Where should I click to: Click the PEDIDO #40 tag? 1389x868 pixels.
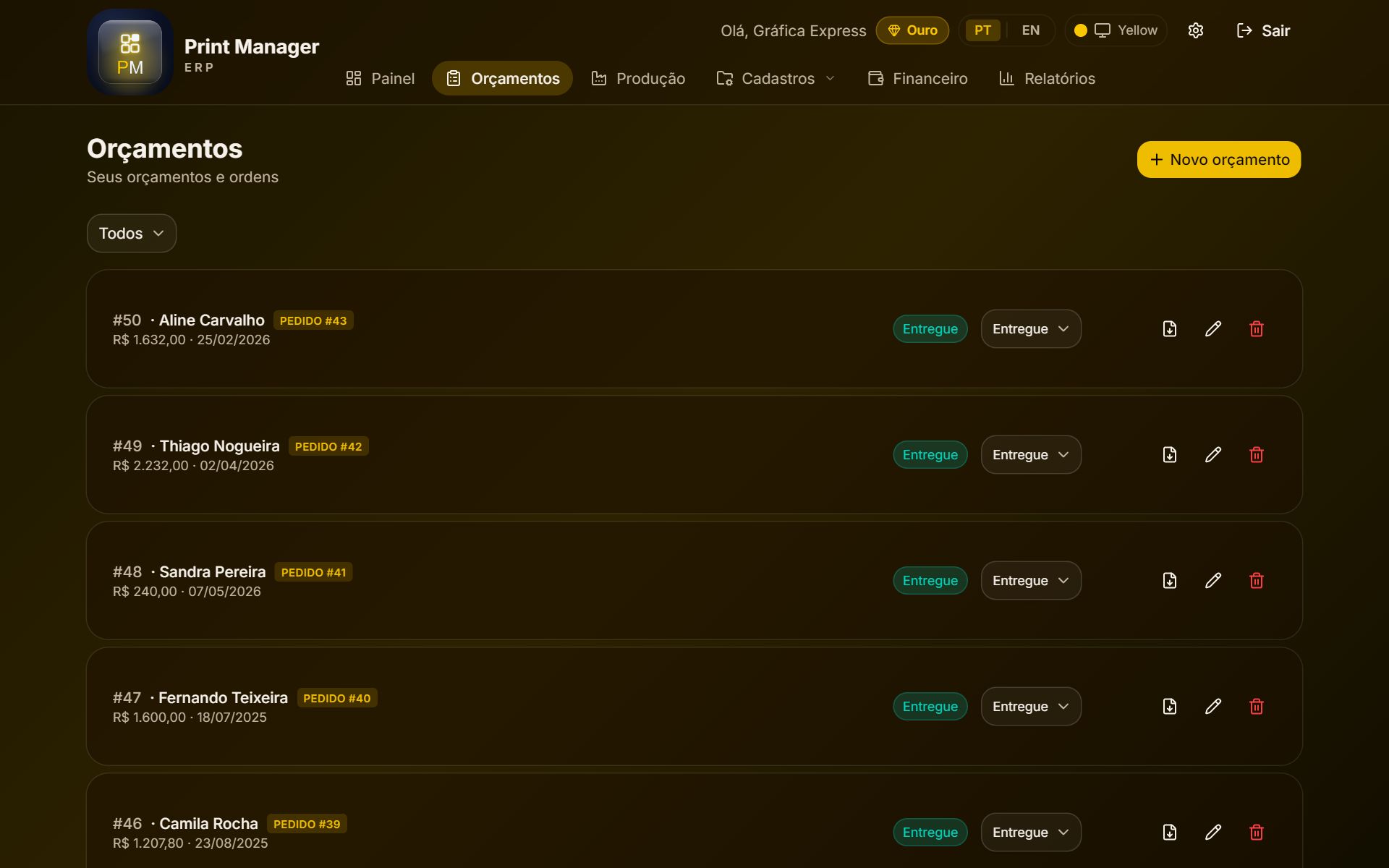pos(337,698)
